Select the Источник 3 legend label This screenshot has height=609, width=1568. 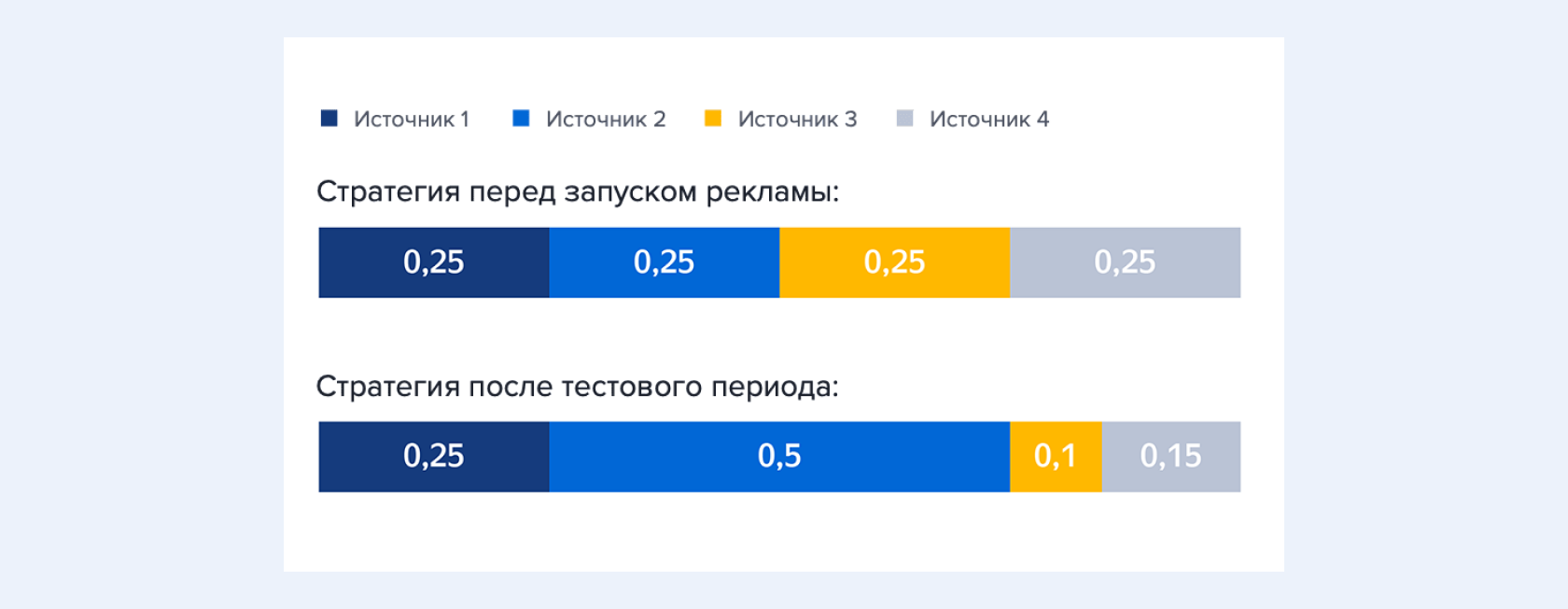[x=797, y=119]
